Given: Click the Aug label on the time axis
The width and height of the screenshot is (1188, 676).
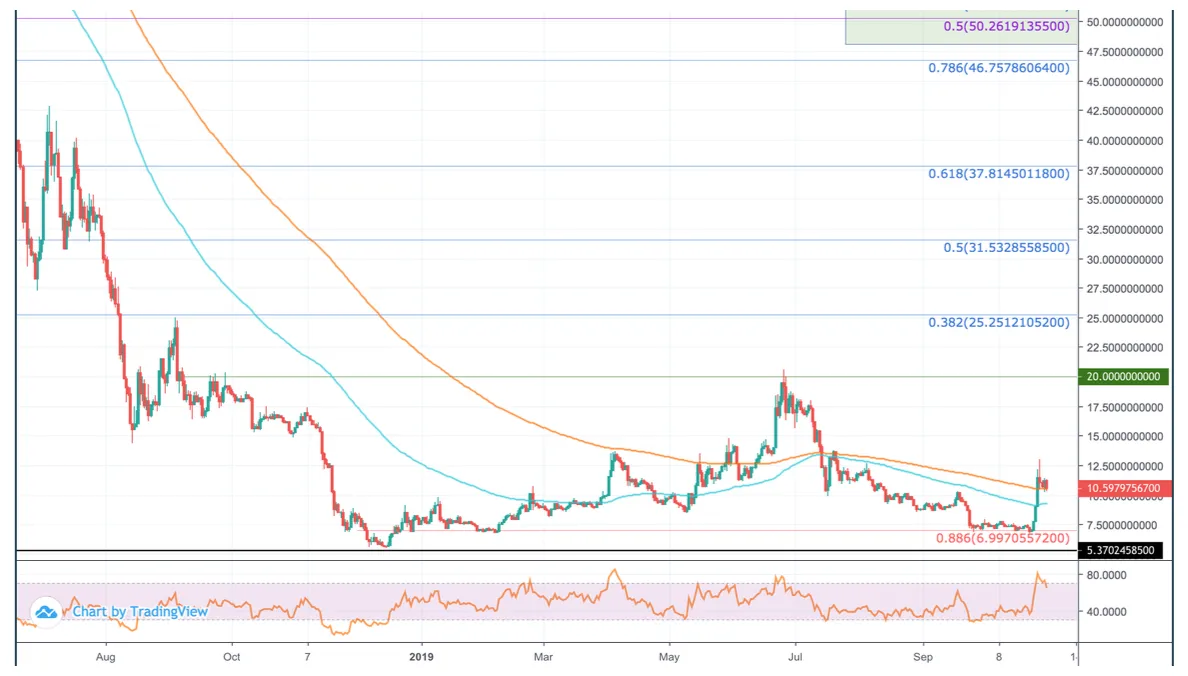Looking at the screenshot, I should (x=105, y=658).
